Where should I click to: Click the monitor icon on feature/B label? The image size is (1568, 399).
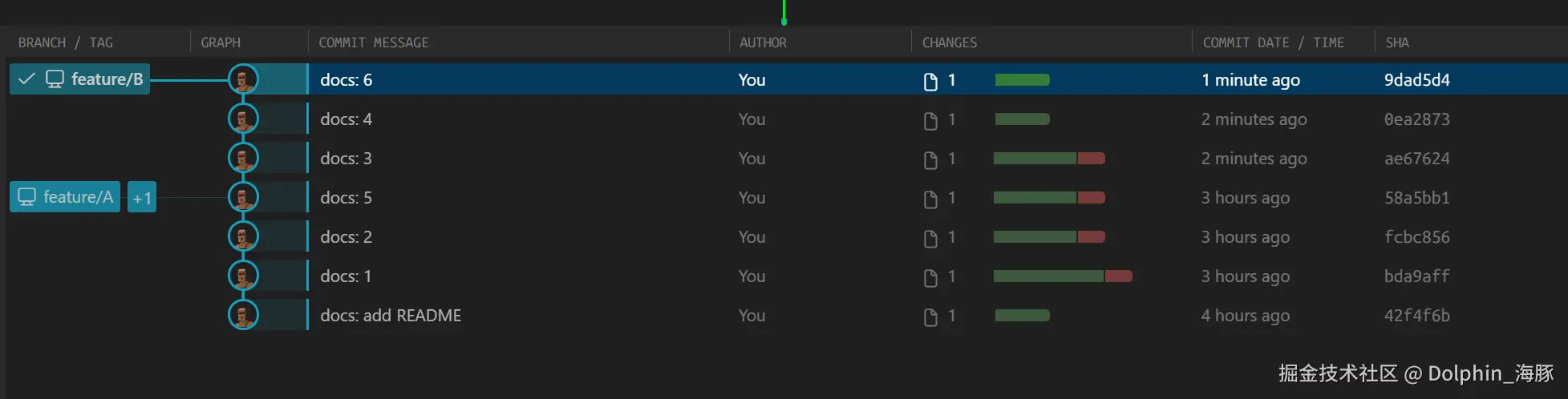[x=55, y=79]
